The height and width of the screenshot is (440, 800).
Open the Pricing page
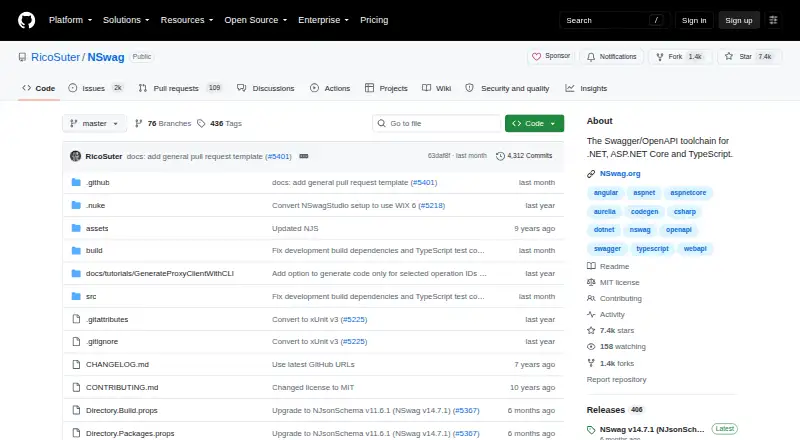374,20
